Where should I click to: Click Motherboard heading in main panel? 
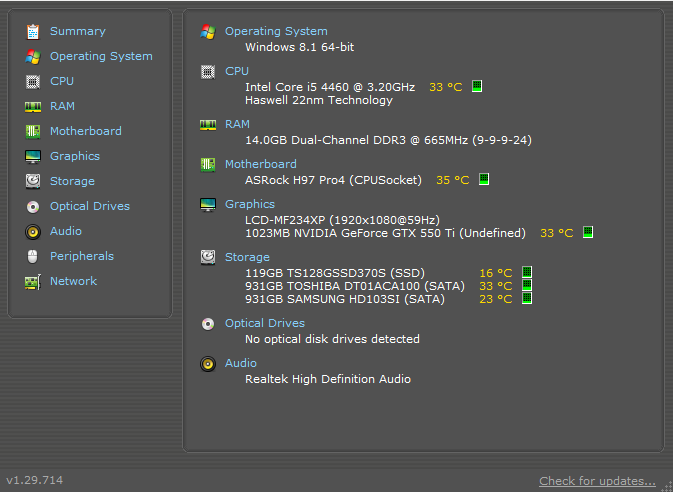point(261,164)
